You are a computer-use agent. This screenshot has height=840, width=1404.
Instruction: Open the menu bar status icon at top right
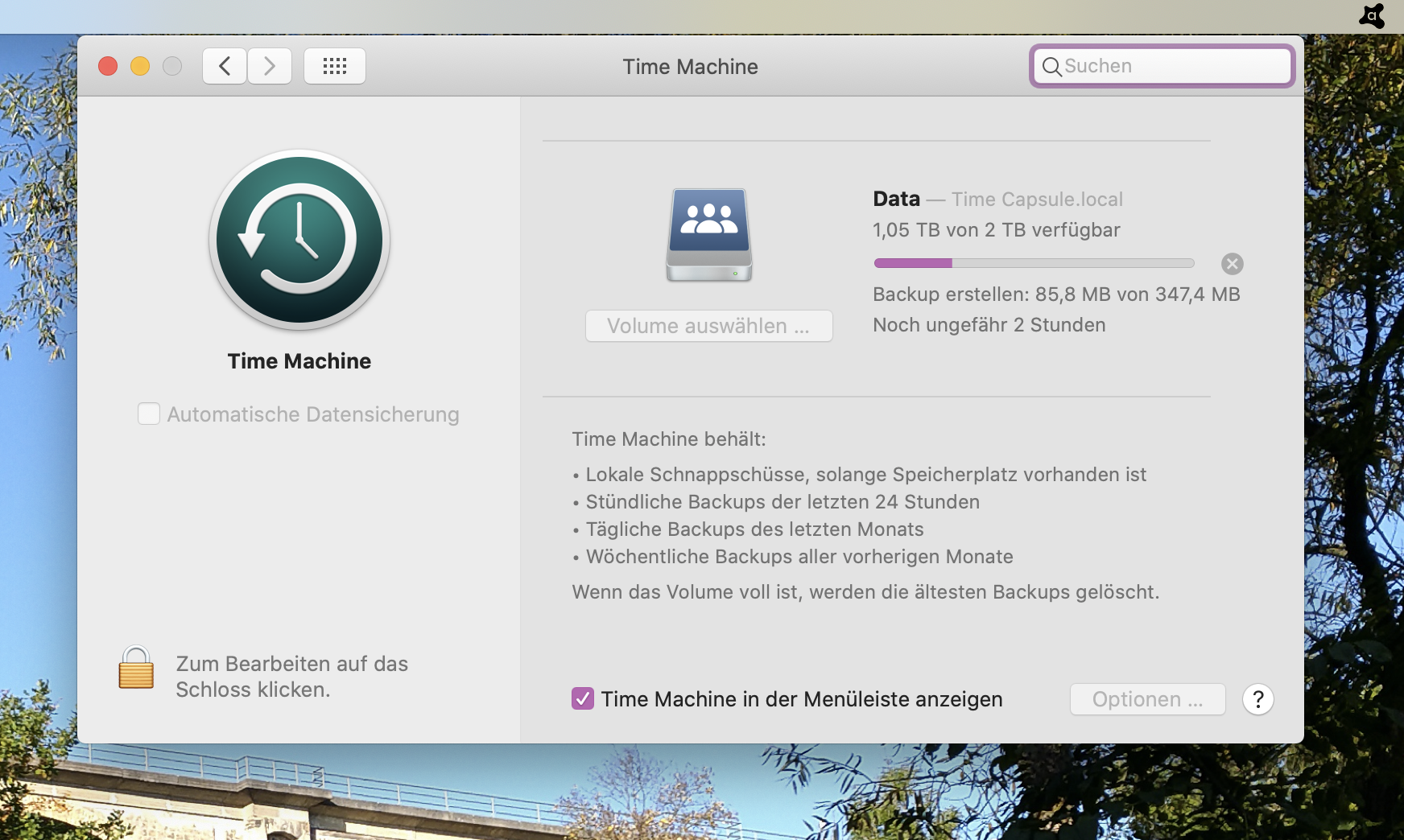coord(1372,16)
